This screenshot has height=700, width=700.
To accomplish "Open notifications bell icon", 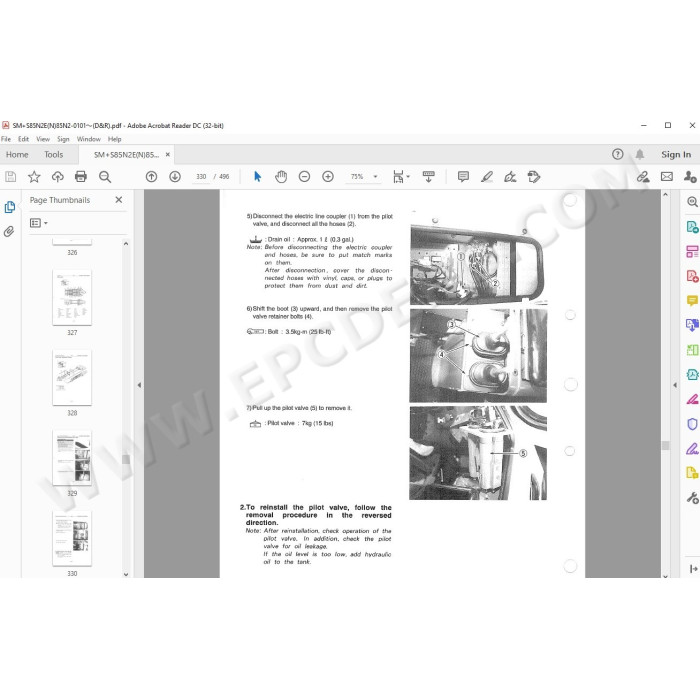I will click(x=640, y=154).
